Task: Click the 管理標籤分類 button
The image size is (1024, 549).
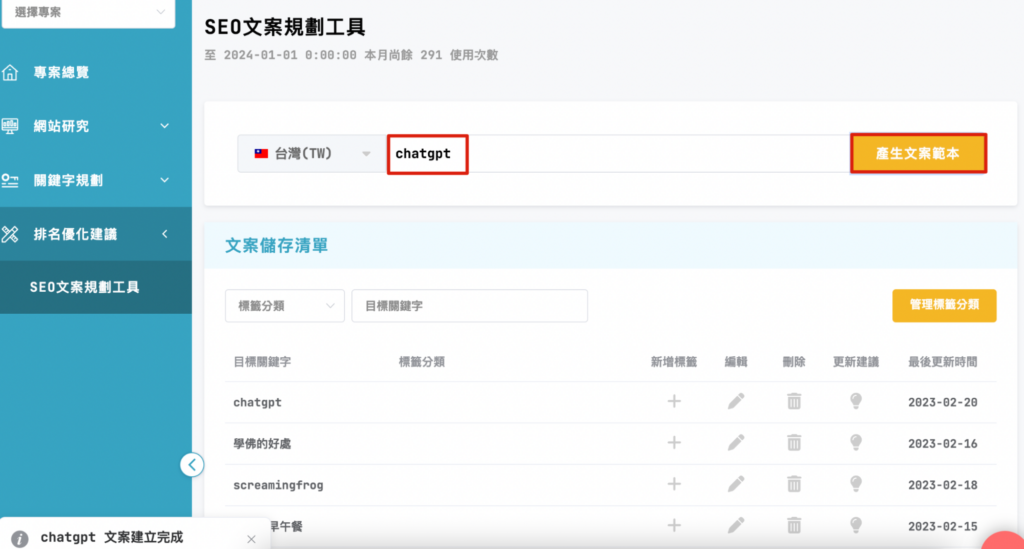Action: point(944,306)
